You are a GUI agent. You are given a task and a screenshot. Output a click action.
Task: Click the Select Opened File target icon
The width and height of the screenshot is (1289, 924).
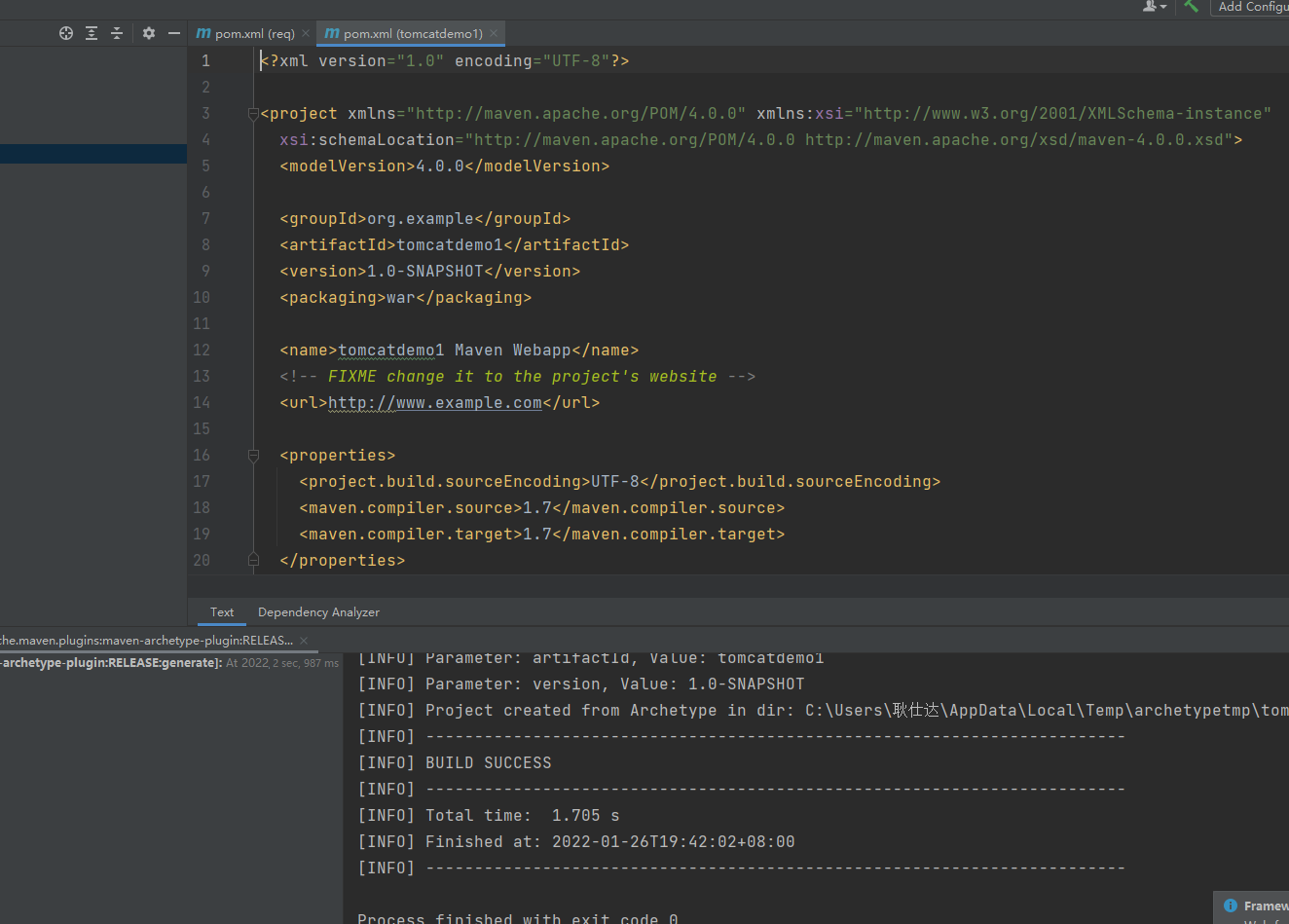click(x=66, y=33)
